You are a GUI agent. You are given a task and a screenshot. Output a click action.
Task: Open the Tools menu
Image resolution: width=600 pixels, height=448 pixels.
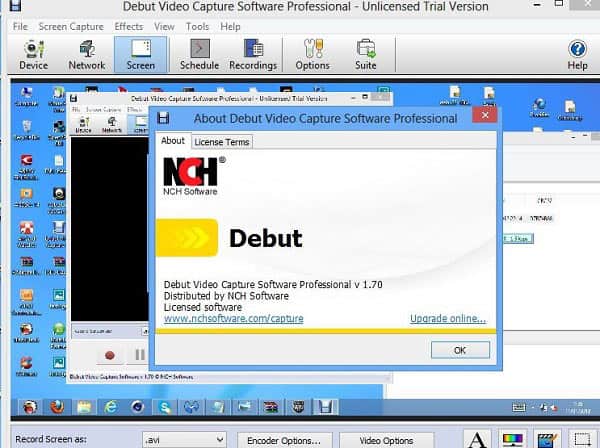197,26
